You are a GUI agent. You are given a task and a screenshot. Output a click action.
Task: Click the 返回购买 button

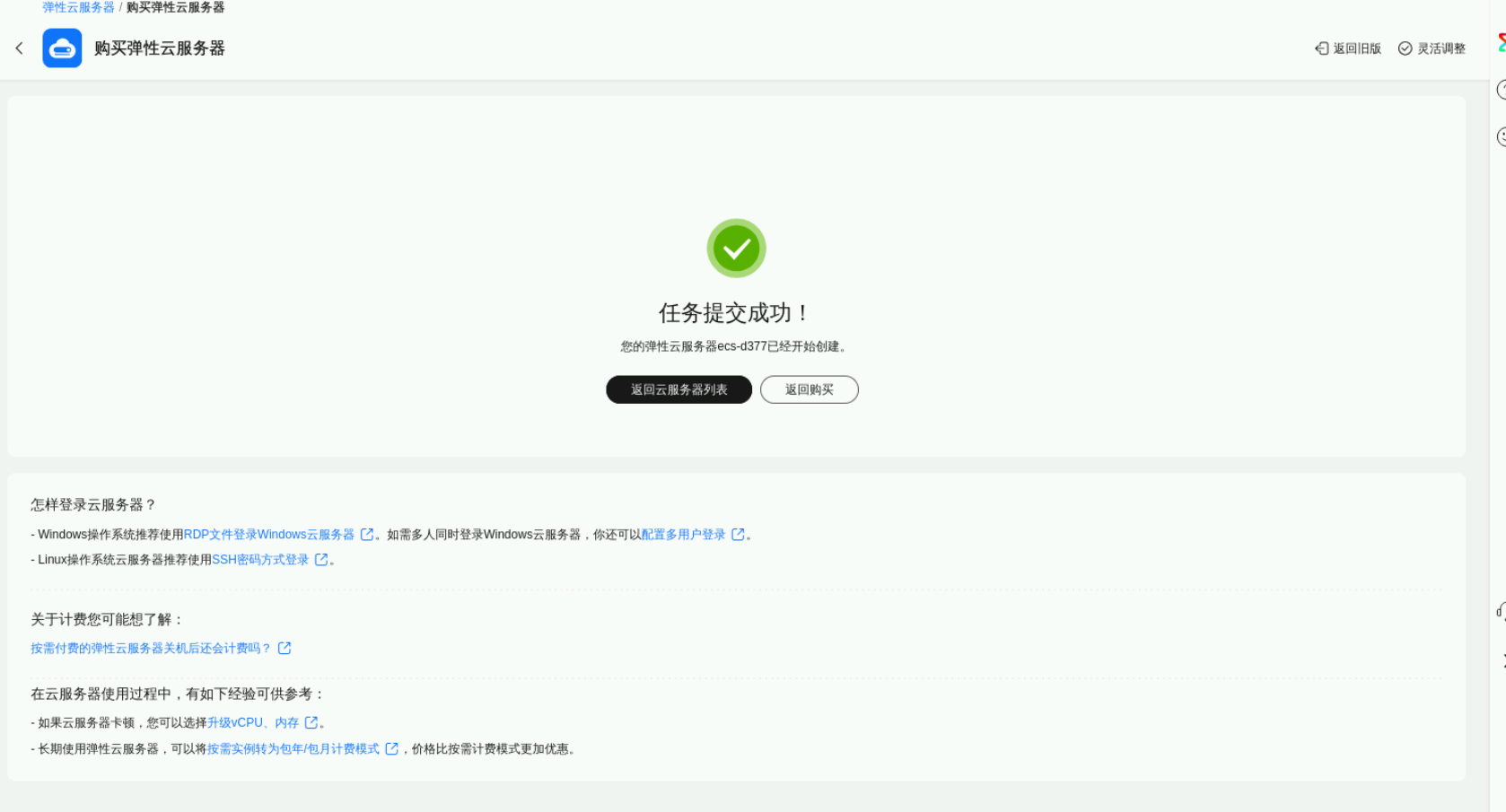tap(810, 389)
